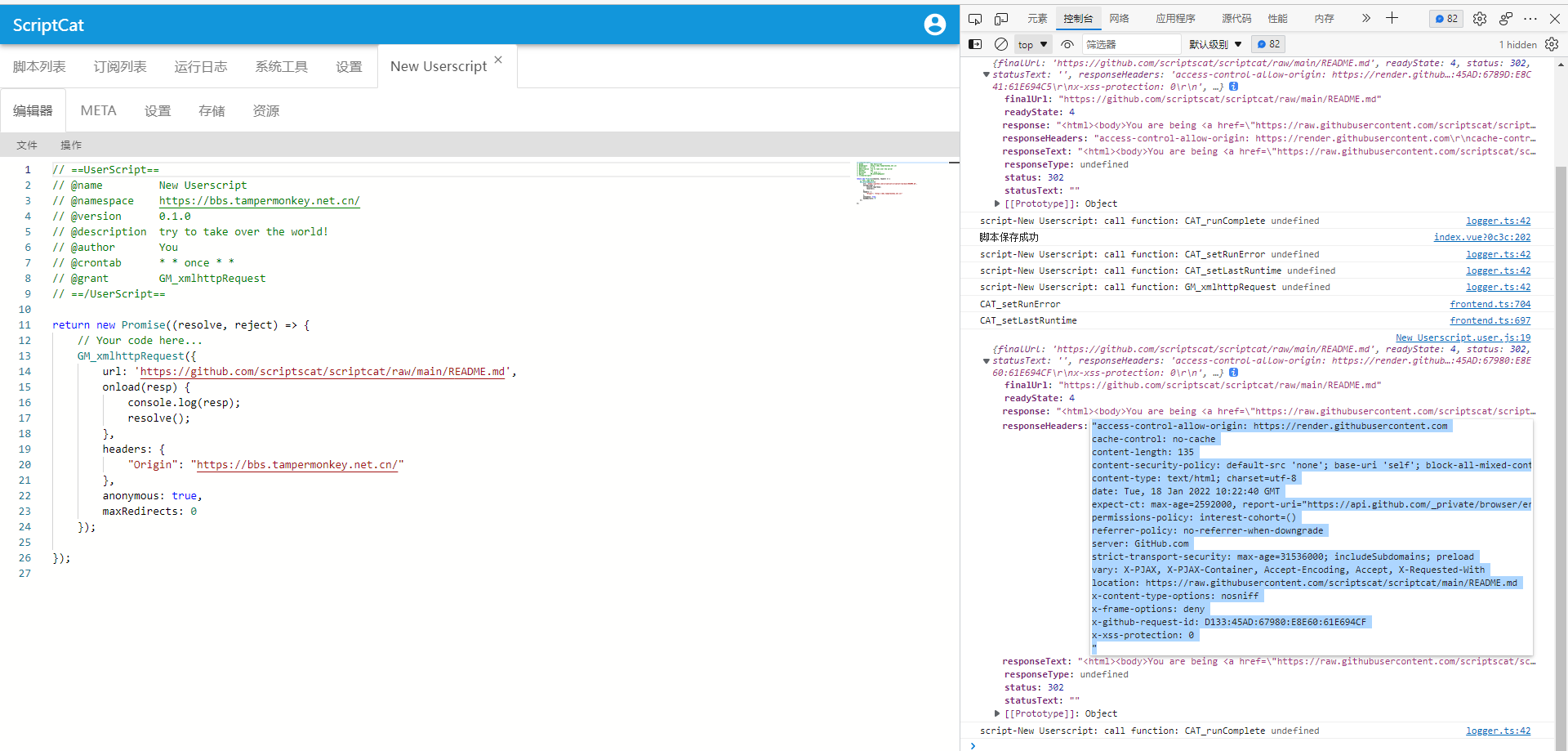
Task: Select the 控制台 DevTools tab
Action: [1078, 19]
